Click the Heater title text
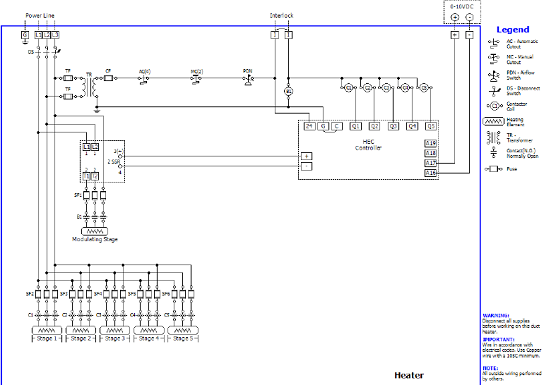 [x=409, y=375]
